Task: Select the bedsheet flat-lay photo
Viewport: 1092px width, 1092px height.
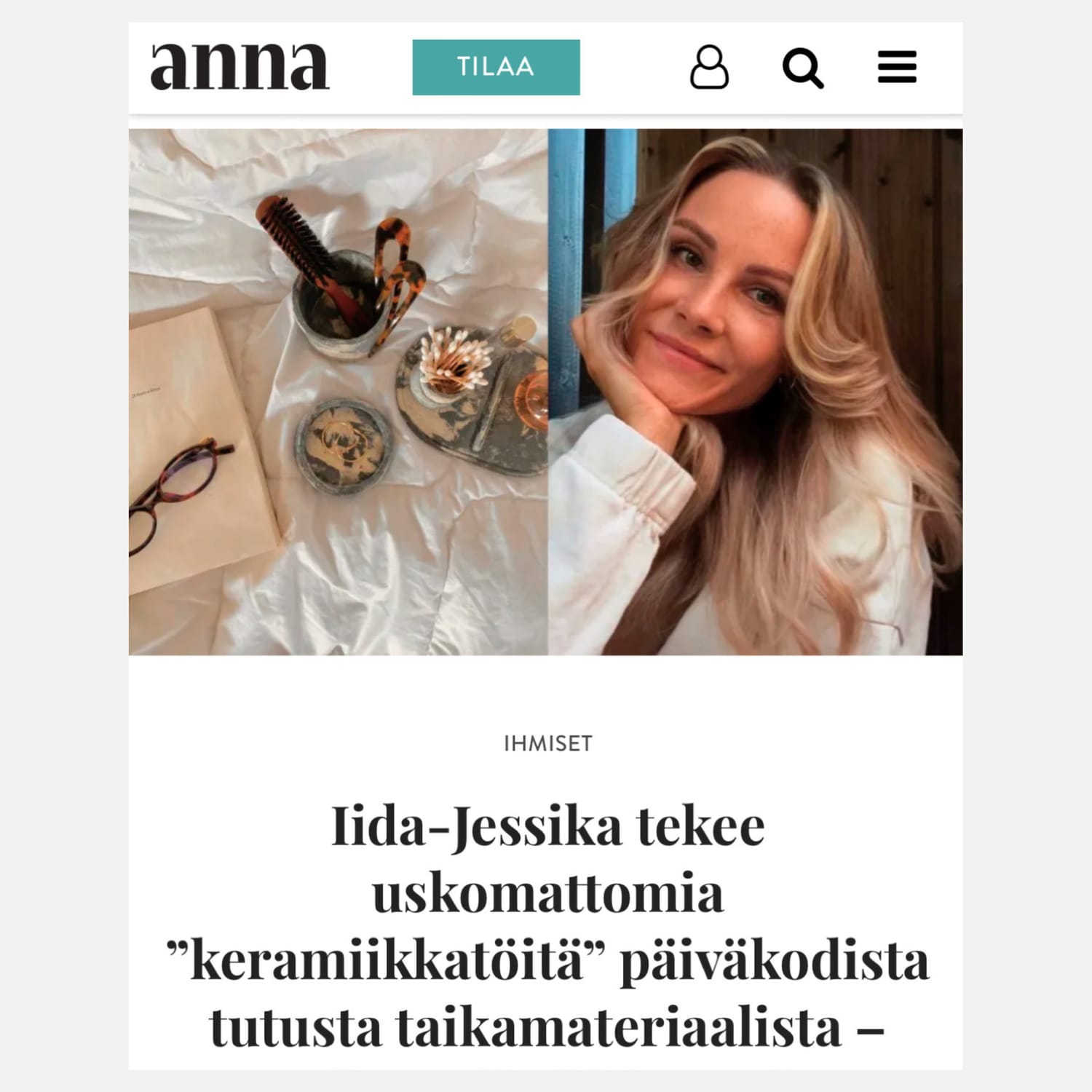Action: click(339, 392)
